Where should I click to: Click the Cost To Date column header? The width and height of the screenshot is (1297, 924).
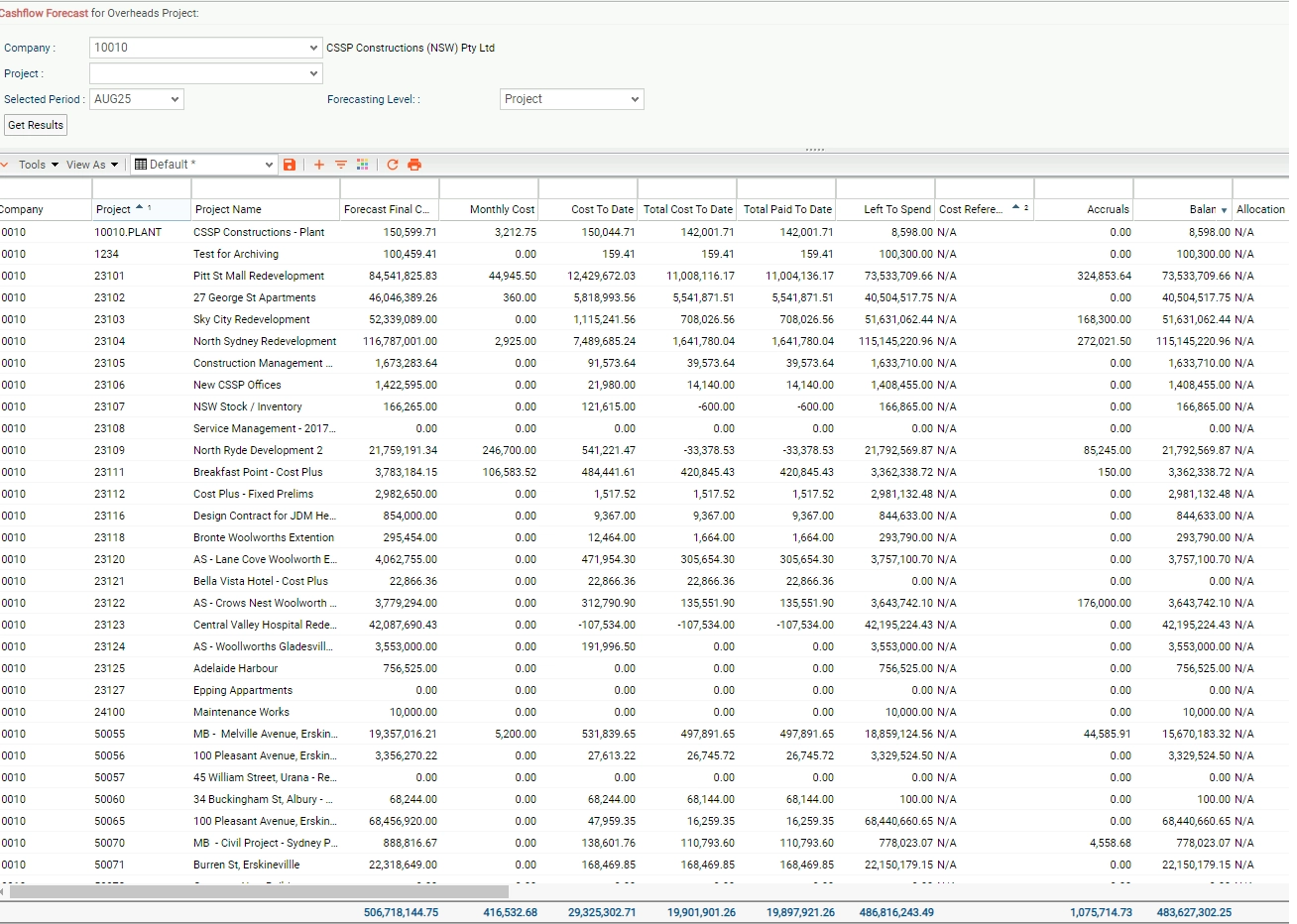click(x=587, y=209)
